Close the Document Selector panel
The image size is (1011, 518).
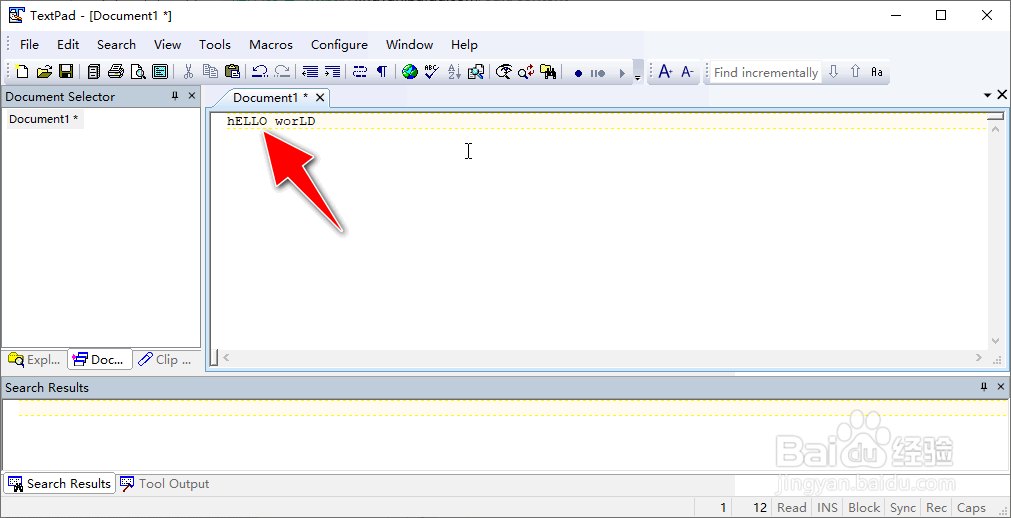(x=191, y=95)
